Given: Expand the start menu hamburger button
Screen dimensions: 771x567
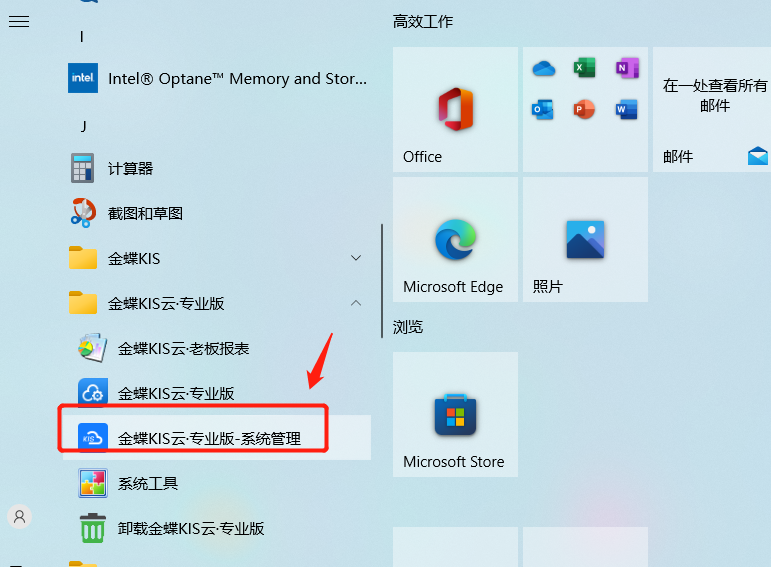Looking at the screenshot, I should click(19, 22).
